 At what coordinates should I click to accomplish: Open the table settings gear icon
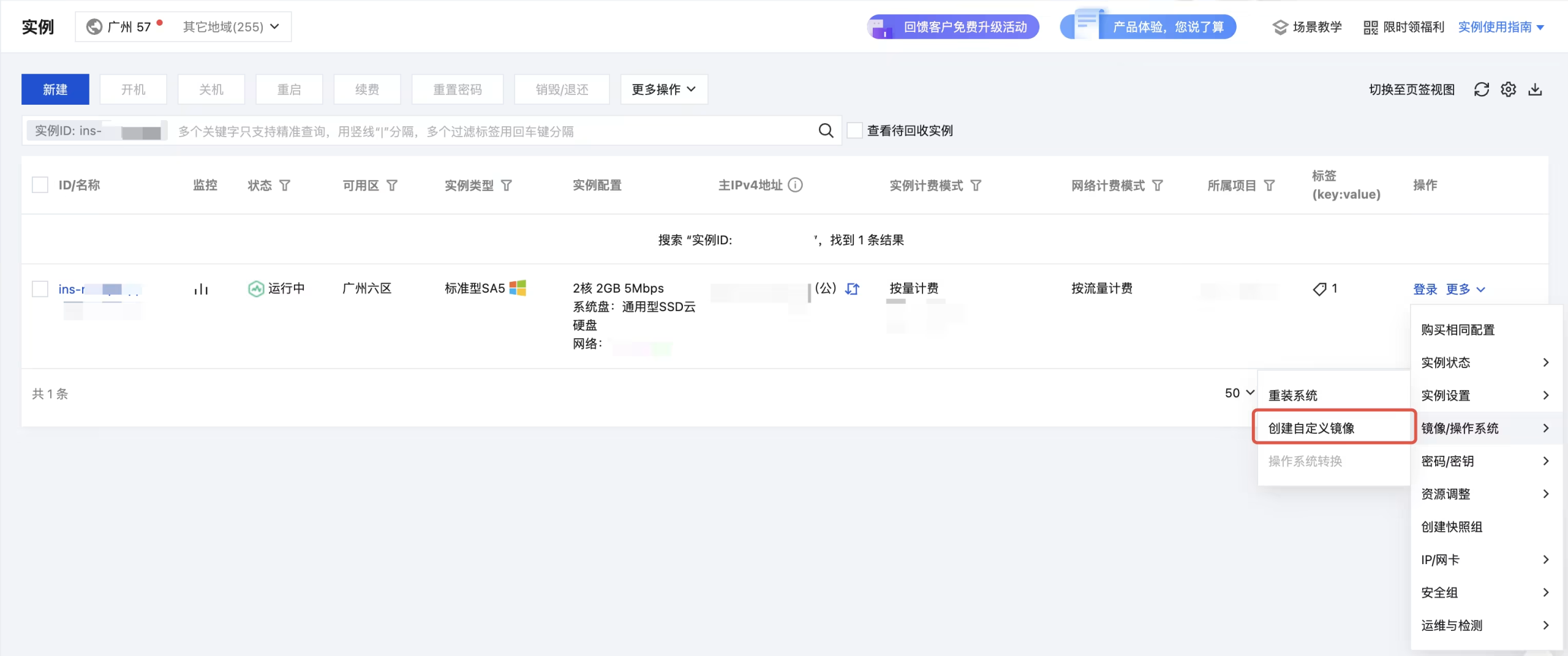(x=1508, y=89)
